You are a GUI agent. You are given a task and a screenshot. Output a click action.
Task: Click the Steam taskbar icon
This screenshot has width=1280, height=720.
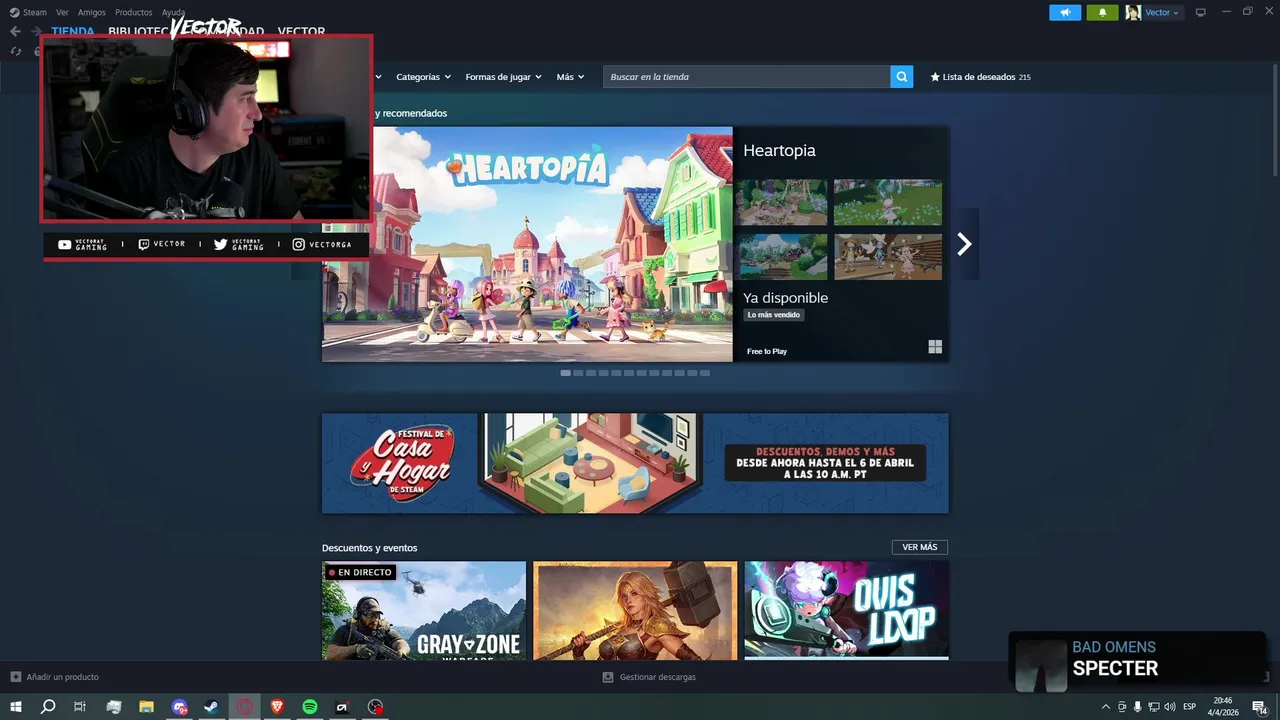point(212,707)
